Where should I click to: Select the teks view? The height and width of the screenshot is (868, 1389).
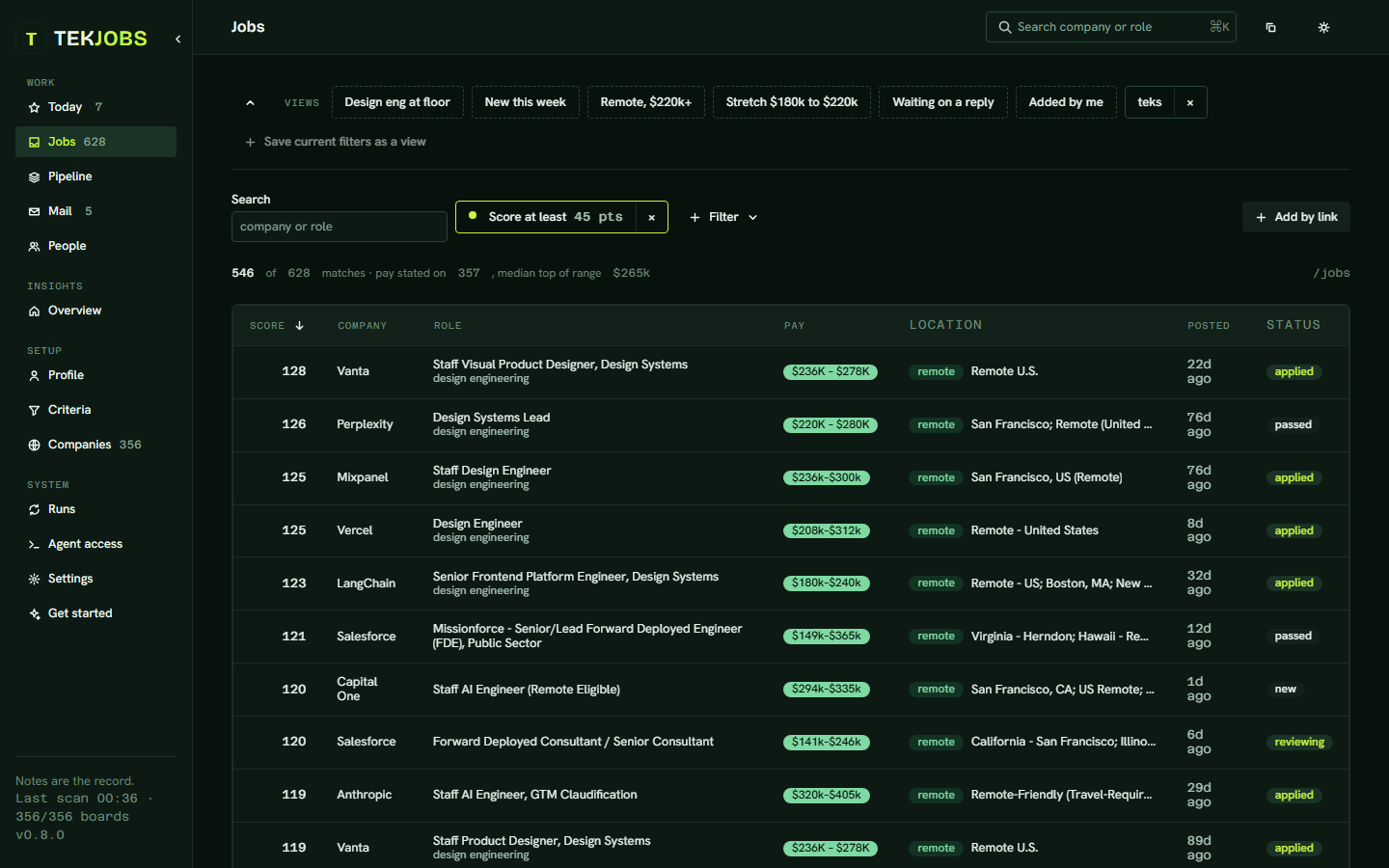[x=1150, y=102]
